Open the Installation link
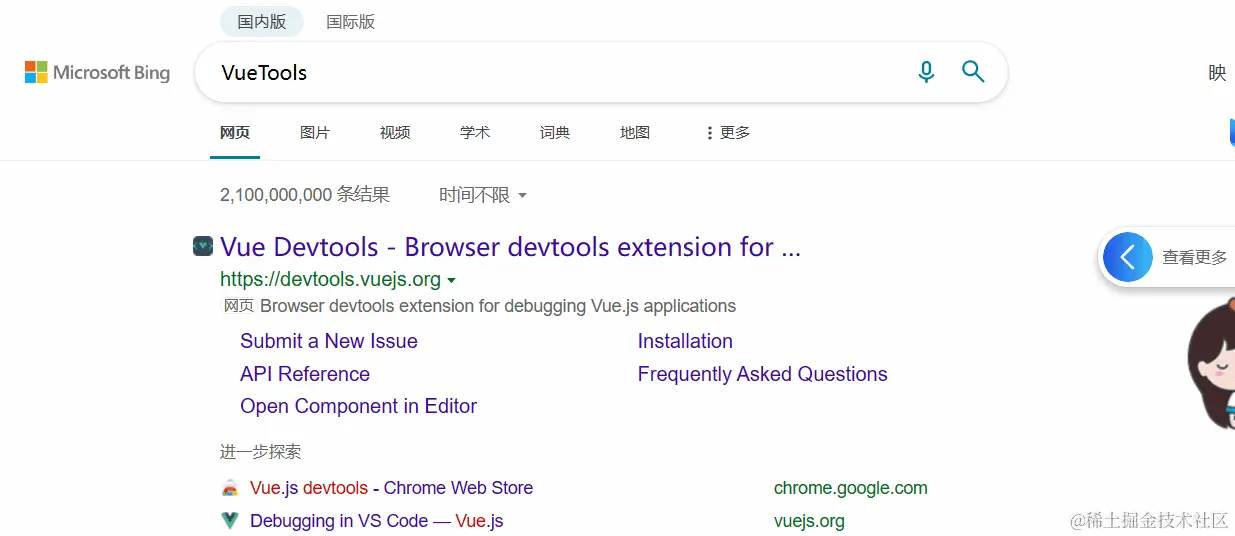 click(x=685, y=341)
